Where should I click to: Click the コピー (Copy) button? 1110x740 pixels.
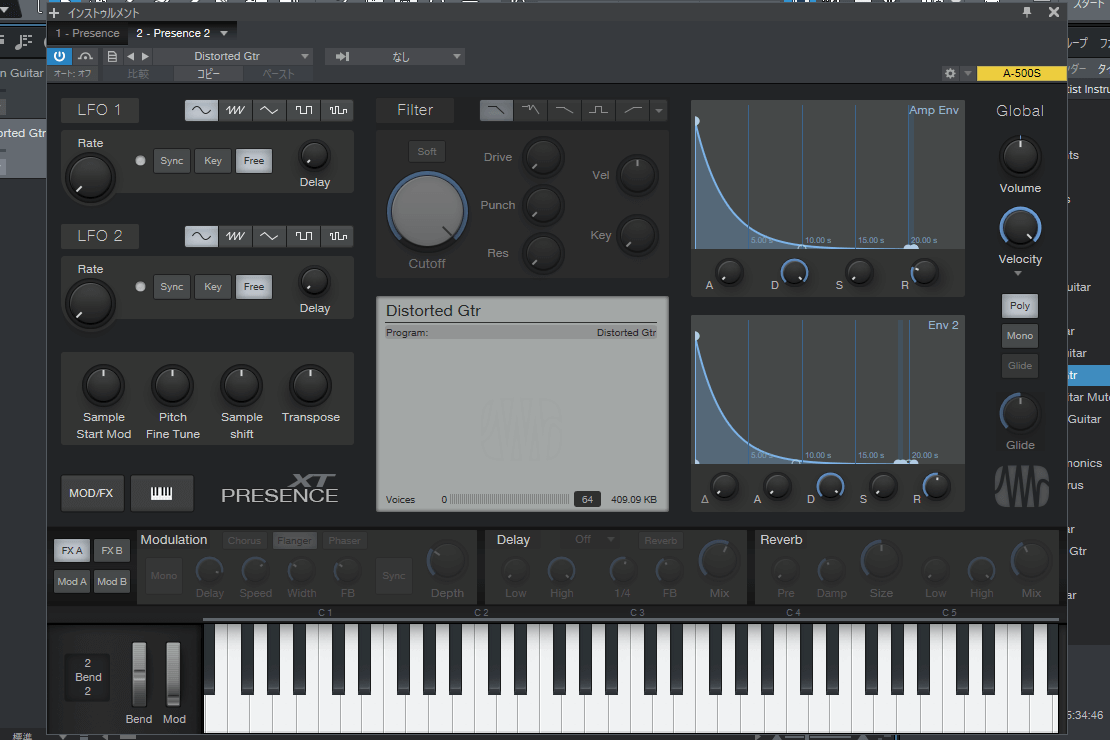208,74
